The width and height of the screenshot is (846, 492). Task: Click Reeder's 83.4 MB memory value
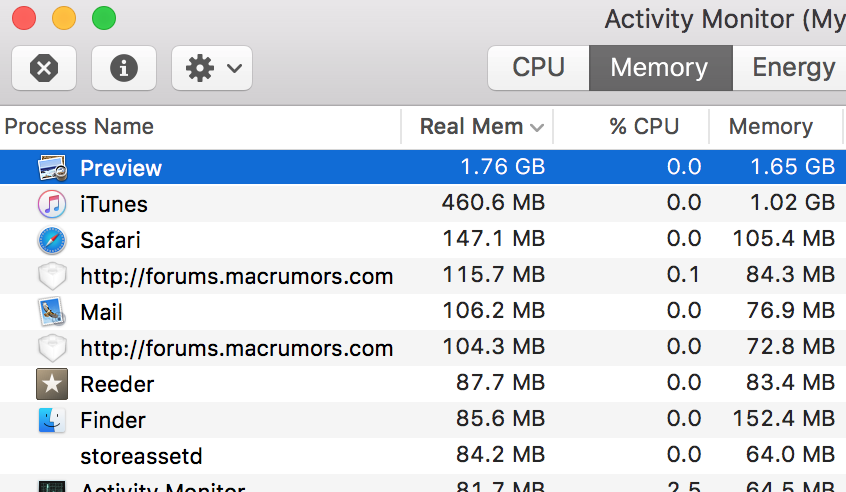tap(790, 382)
